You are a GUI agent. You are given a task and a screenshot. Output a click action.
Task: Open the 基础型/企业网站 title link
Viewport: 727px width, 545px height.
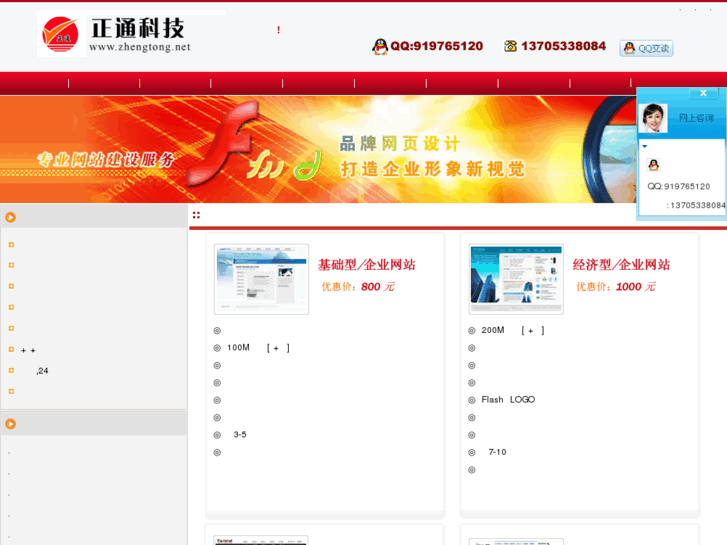[367, 265]
